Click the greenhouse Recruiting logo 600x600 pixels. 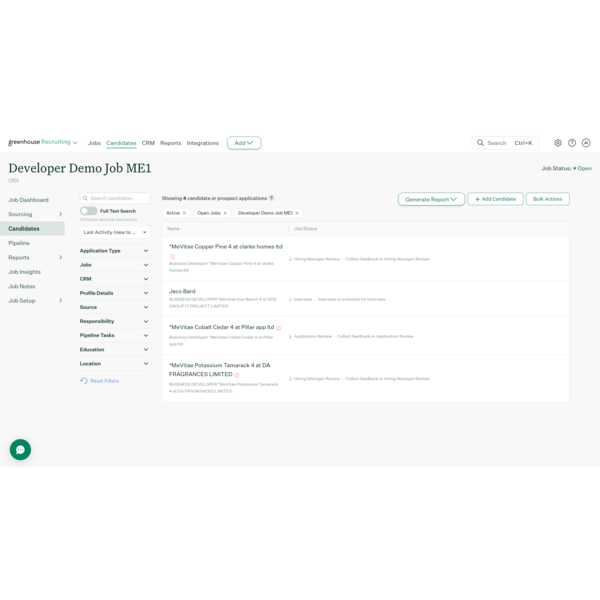[x=39, y=142]
